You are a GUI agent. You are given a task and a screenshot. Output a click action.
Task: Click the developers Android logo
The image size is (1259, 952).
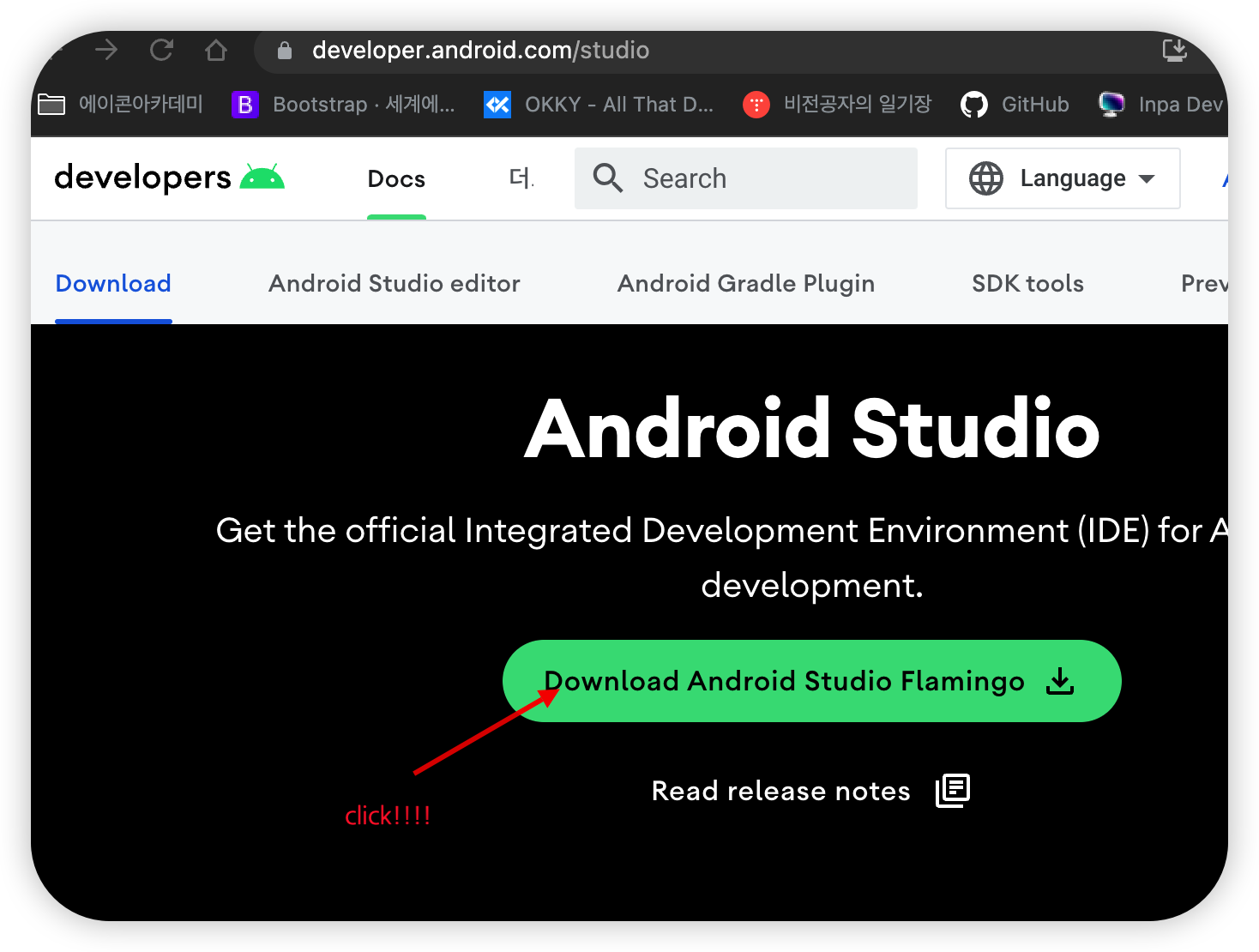coord(169,178)
